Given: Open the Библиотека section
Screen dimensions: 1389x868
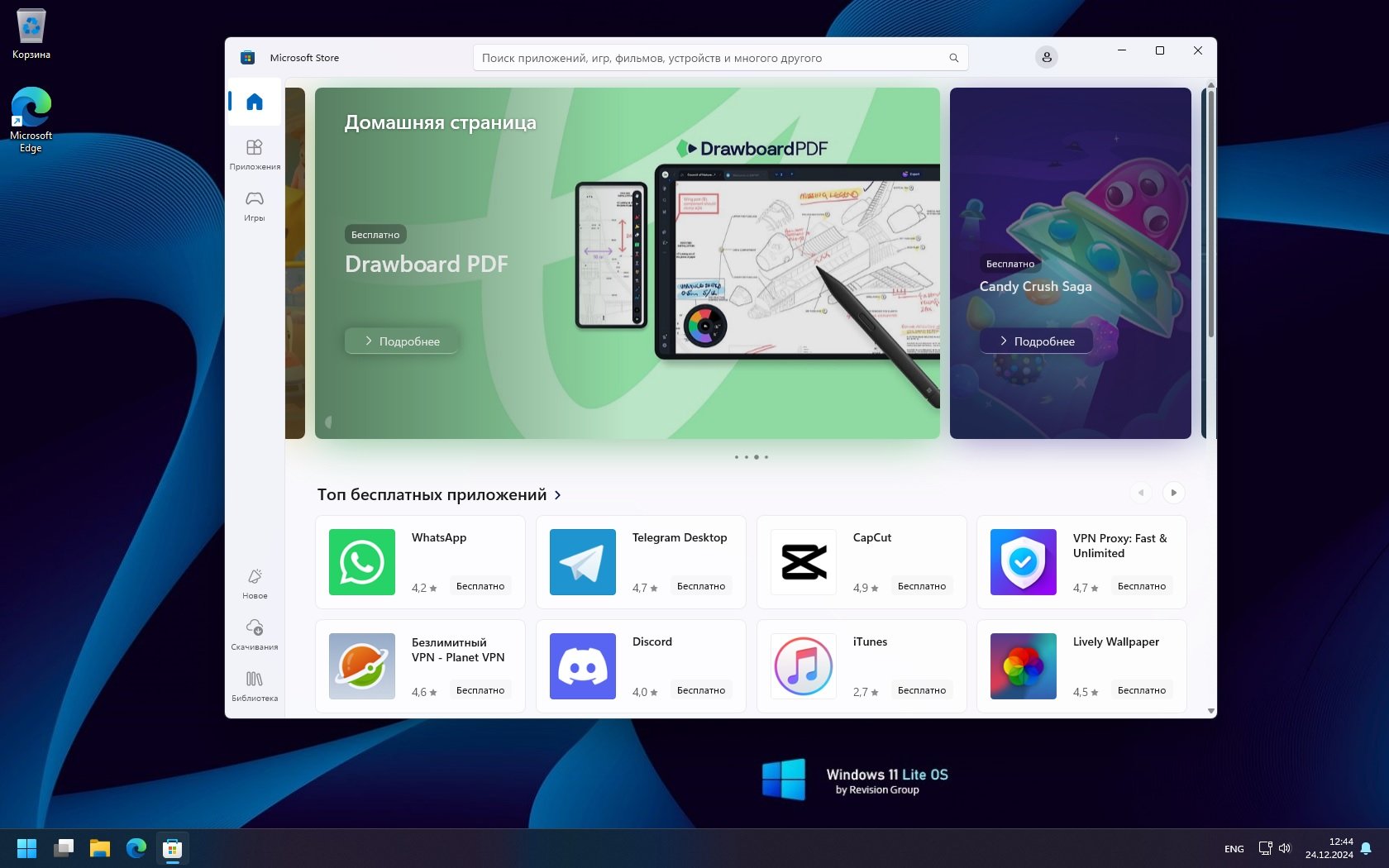Looking at the screenshot, I should 255,686.
